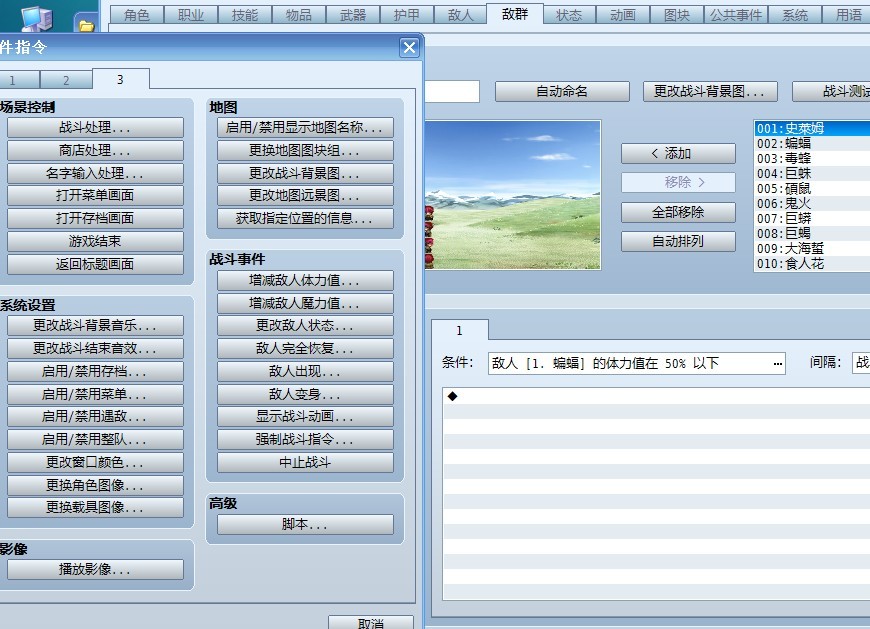Click 敌人完全恢复 button
870x629 pixels.
tap(305, 348)
